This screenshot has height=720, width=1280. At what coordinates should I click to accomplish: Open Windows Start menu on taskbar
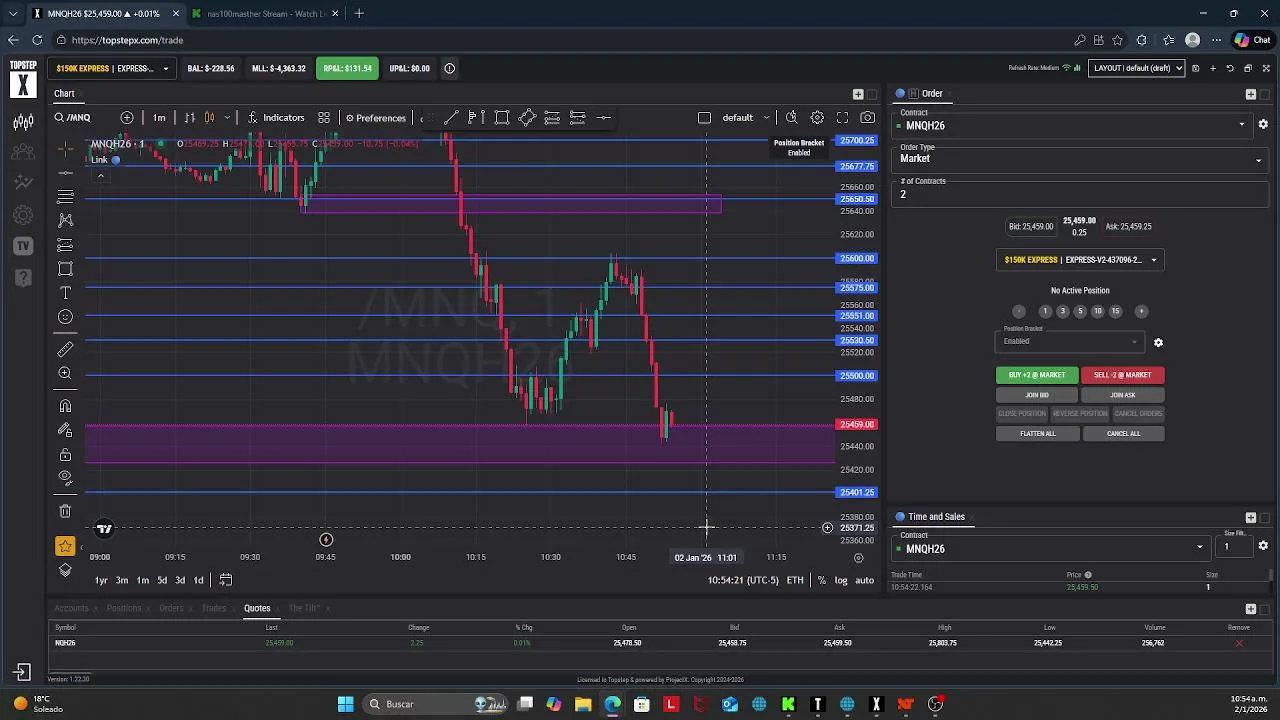click(345, 704)
